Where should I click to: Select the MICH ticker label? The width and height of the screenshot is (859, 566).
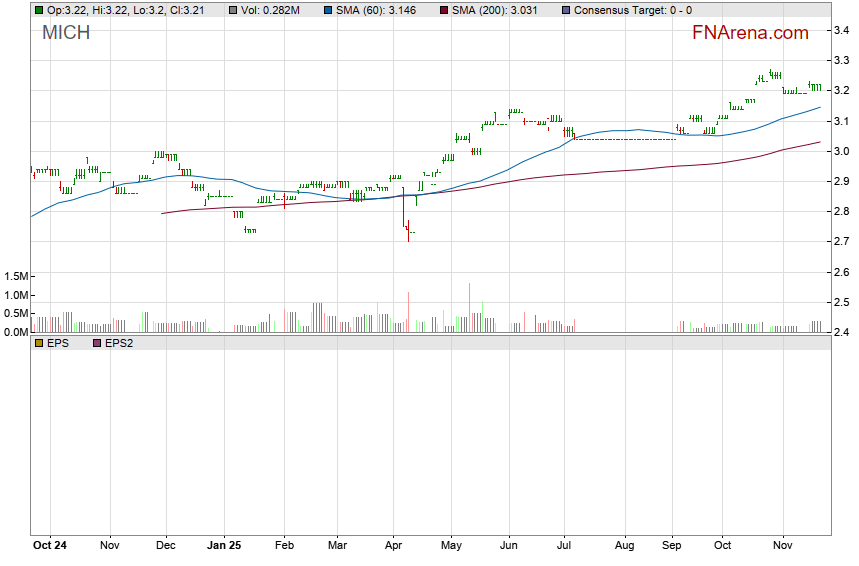(x=66, y=33)
